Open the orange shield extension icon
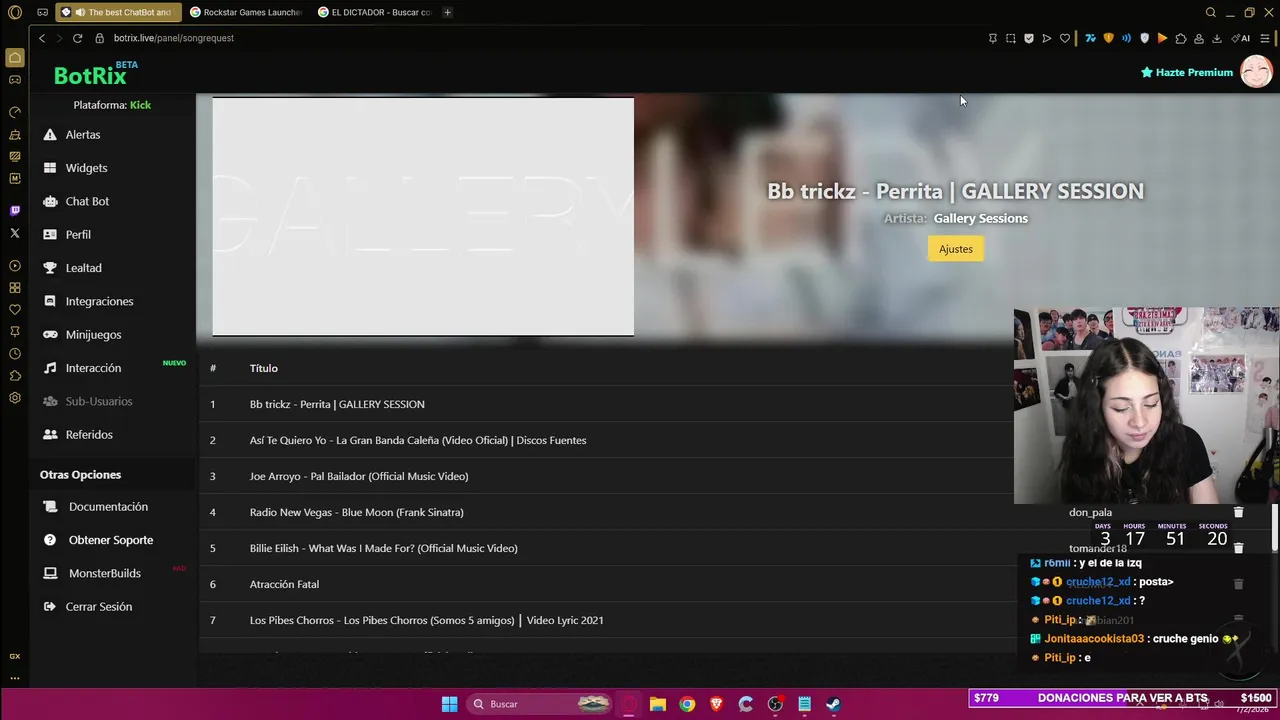Screen dimensions: 1280x720 (x=1108, y=38)
